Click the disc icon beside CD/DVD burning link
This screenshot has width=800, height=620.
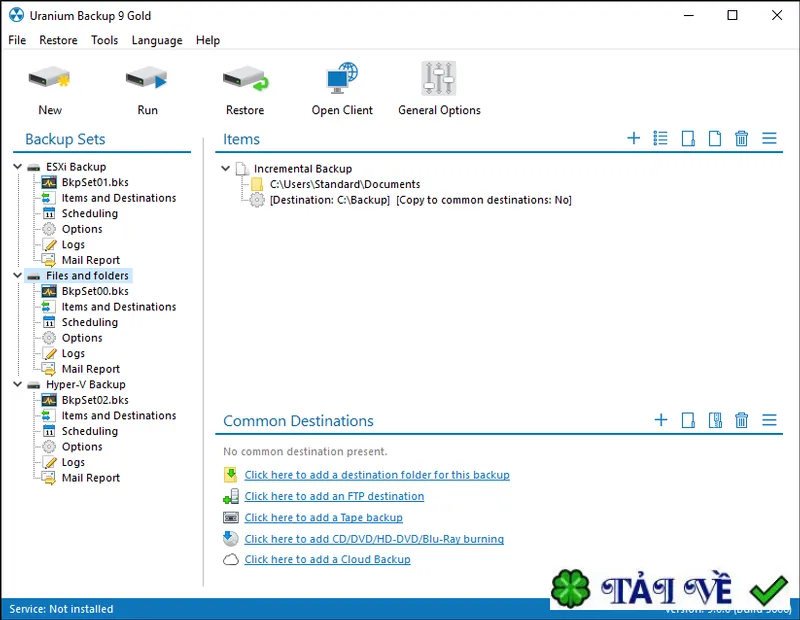coord(231,538)
